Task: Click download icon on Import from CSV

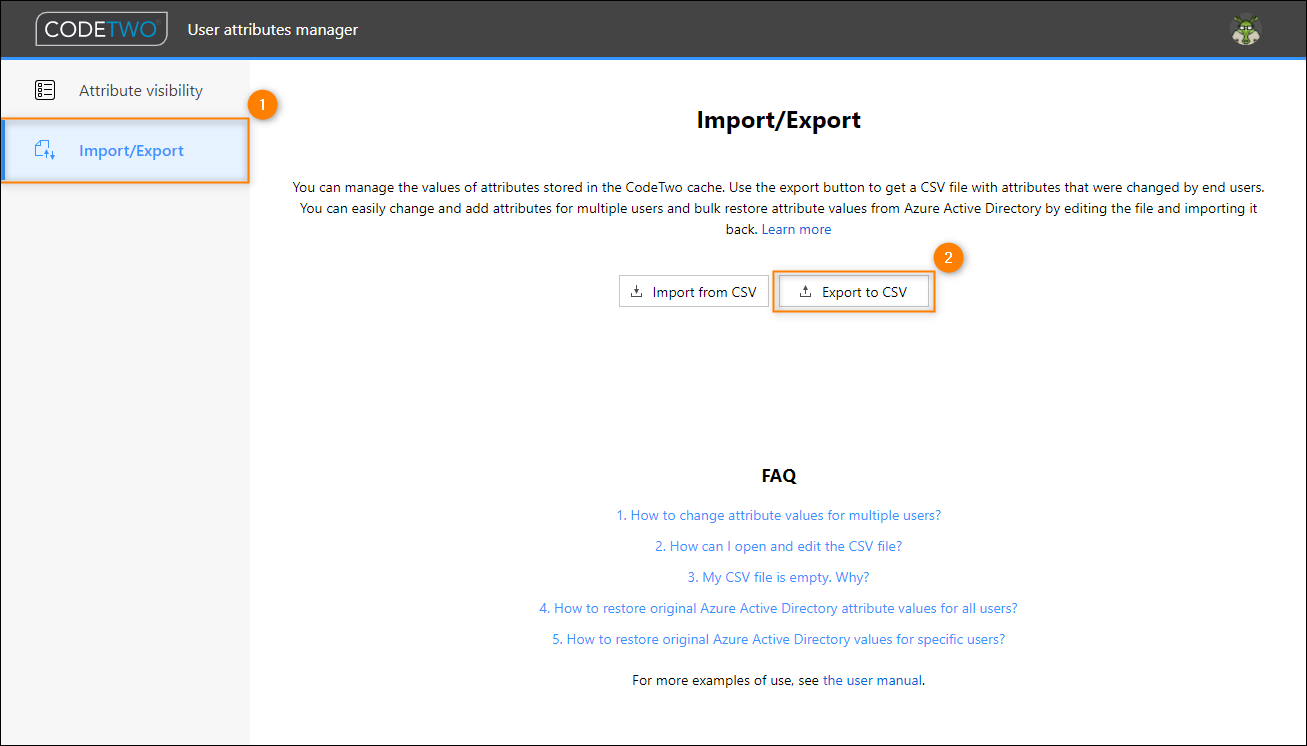Action: (636, 292)
